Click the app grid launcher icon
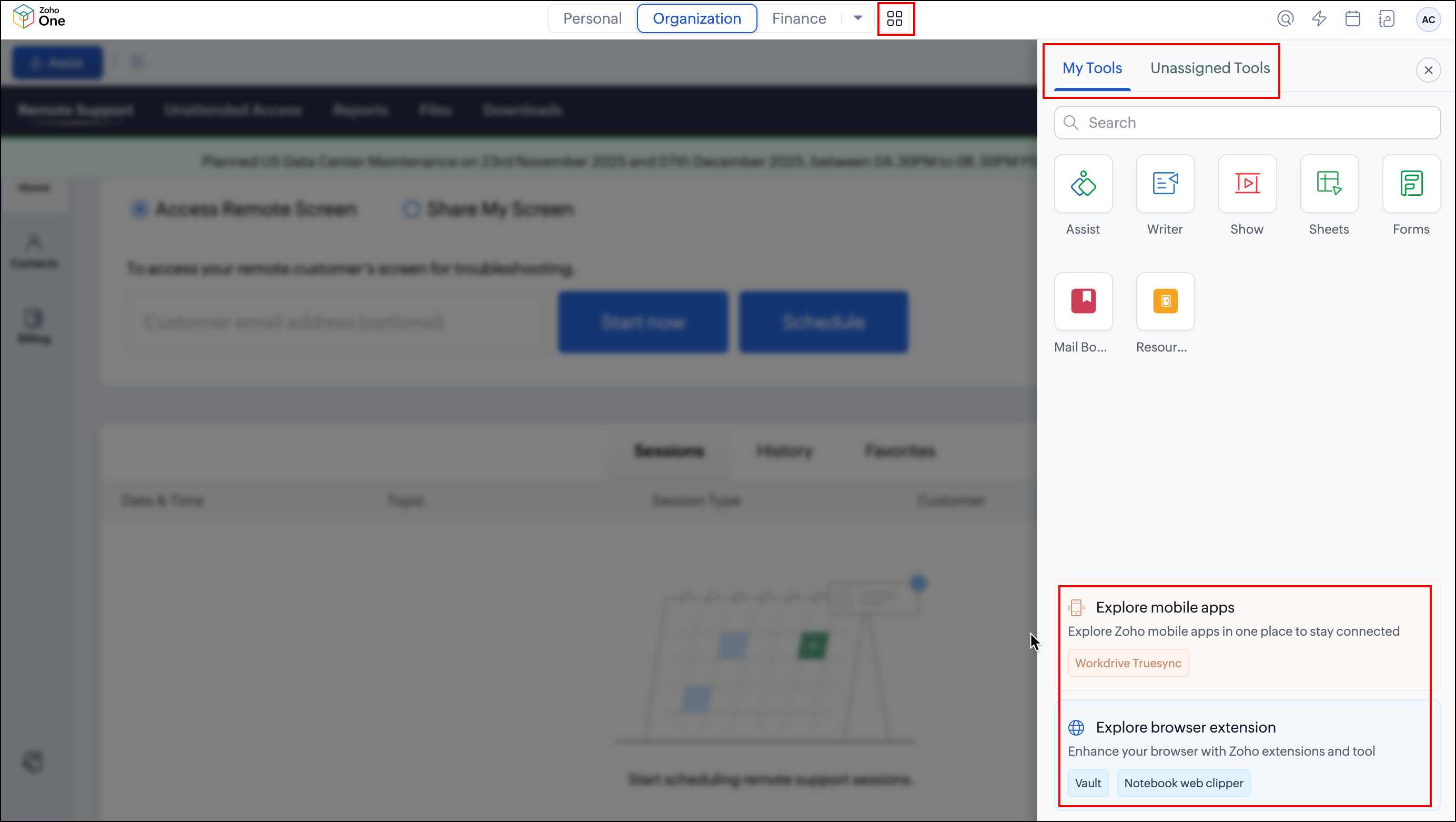The image size is (1456, 822). coord(895,19)
